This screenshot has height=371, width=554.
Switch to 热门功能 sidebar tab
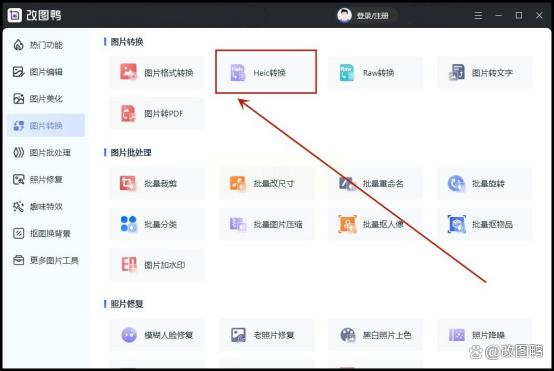(x=46, y=45)
